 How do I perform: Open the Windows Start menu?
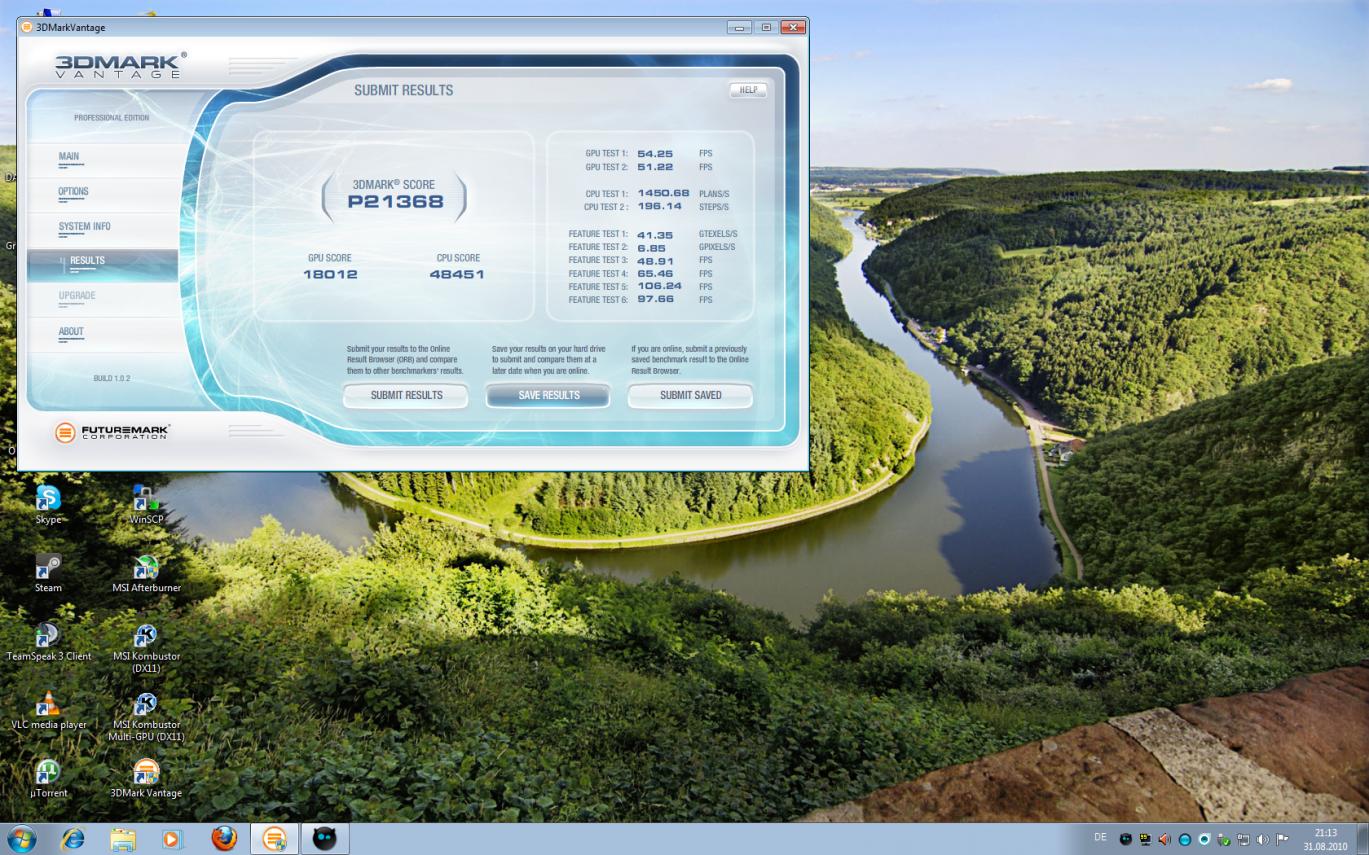pos(21,838)
